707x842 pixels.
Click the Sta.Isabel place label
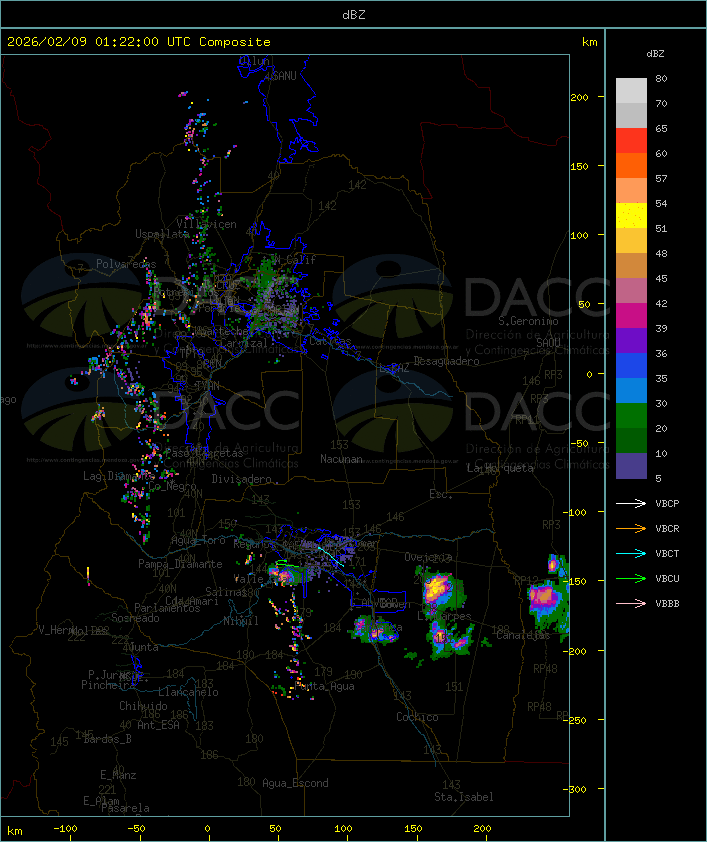(x=464, y=797)
